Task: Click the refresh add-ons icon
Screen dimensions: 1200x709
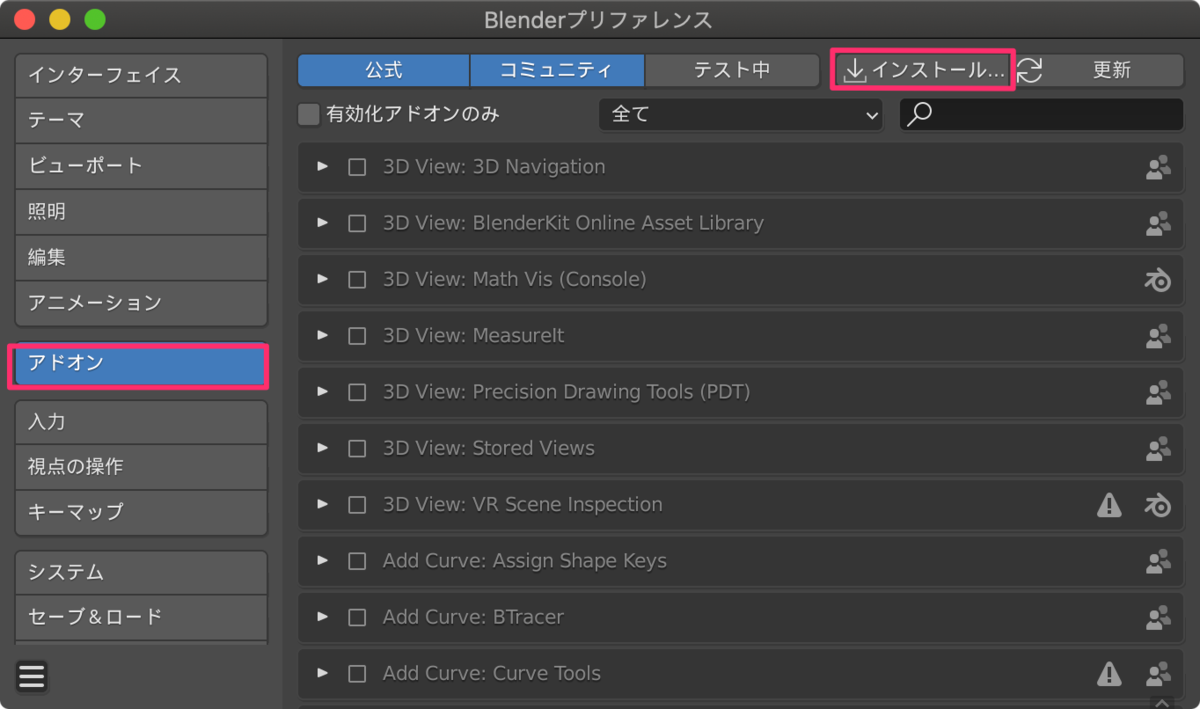Action: coord(1029,70)
